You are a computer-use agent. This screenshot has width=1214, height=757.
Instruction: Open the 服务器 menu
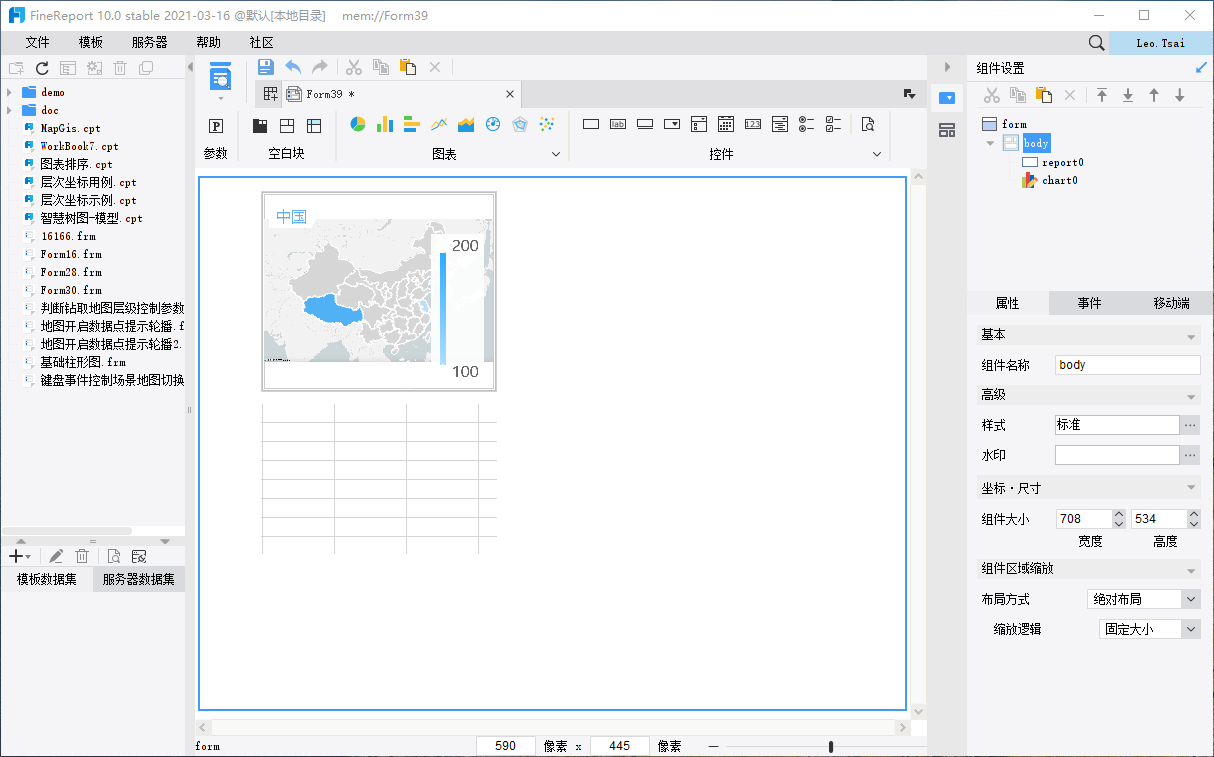tap(150, 42)
